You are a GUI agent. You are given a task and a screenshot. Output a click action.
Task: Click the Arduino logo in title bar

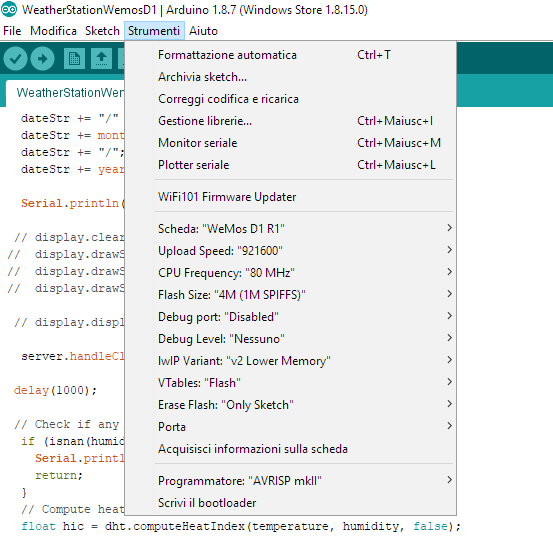(9, 10)
